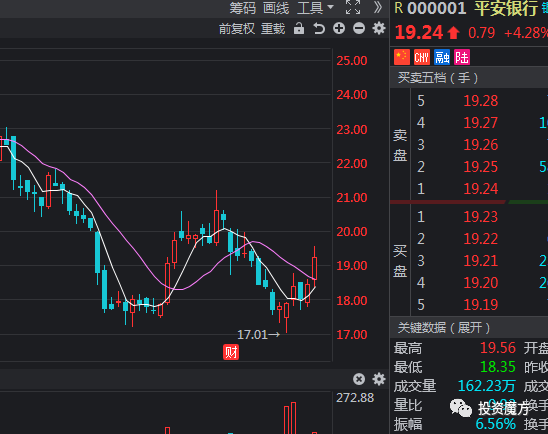This screenshot has width=548, height=434.
Task: Click the 272.88 volume axis label
Action: coord(355,398)
